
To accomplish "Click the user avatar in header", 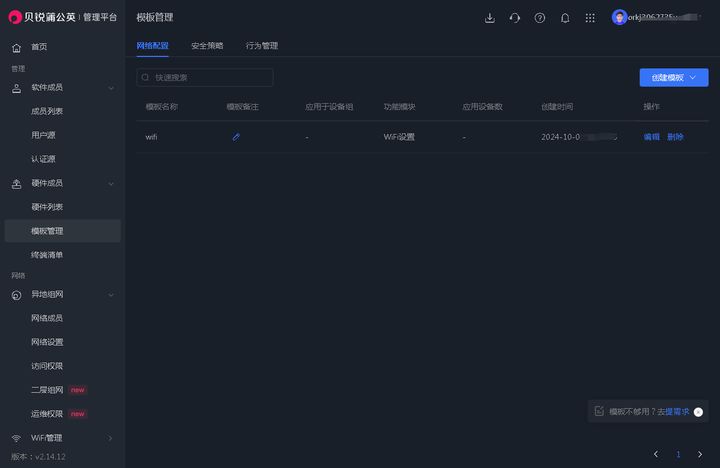I will (619, 18).
